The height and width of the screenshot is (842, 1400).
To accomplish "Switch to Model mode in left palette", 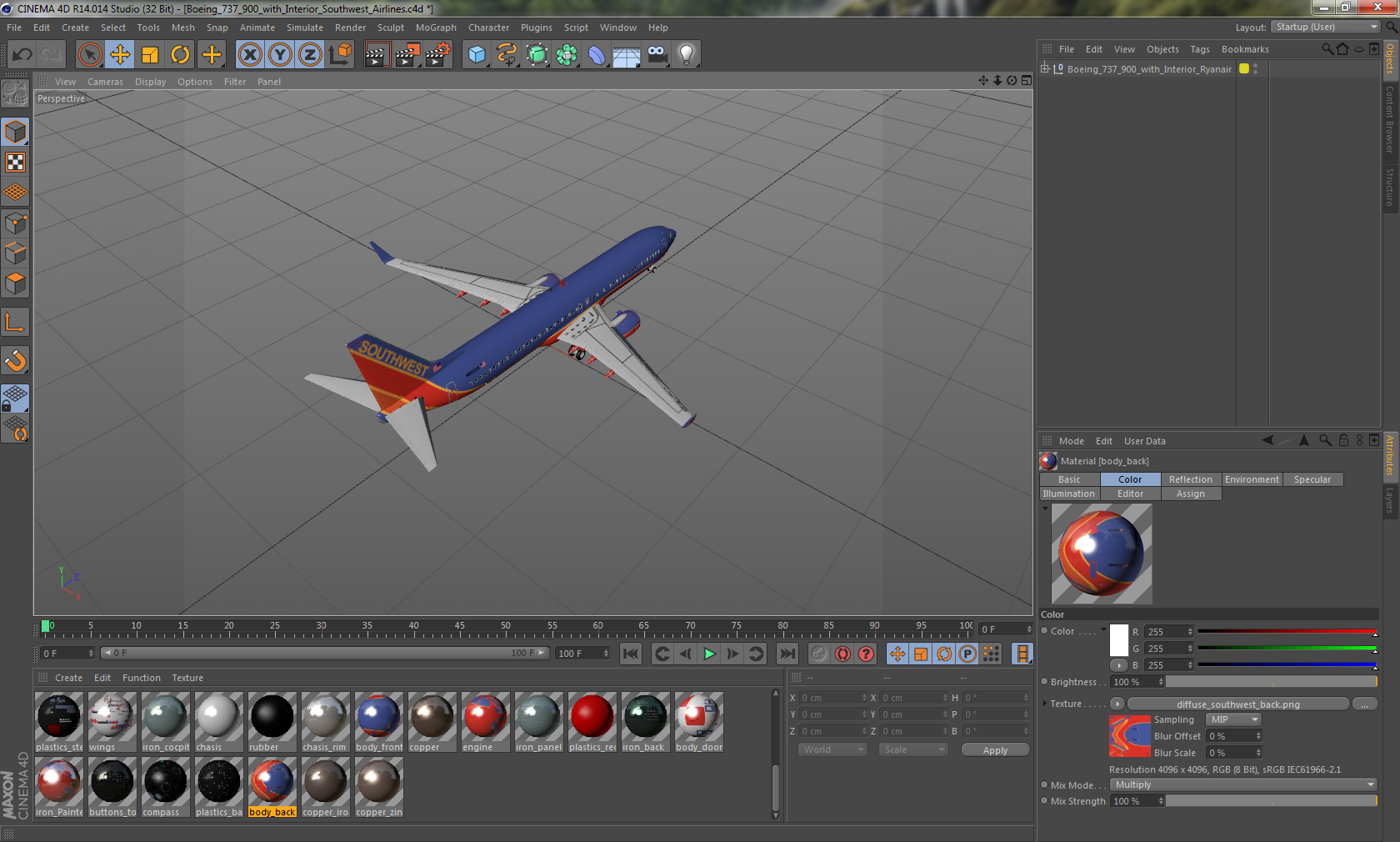I will tap(16, 132).
